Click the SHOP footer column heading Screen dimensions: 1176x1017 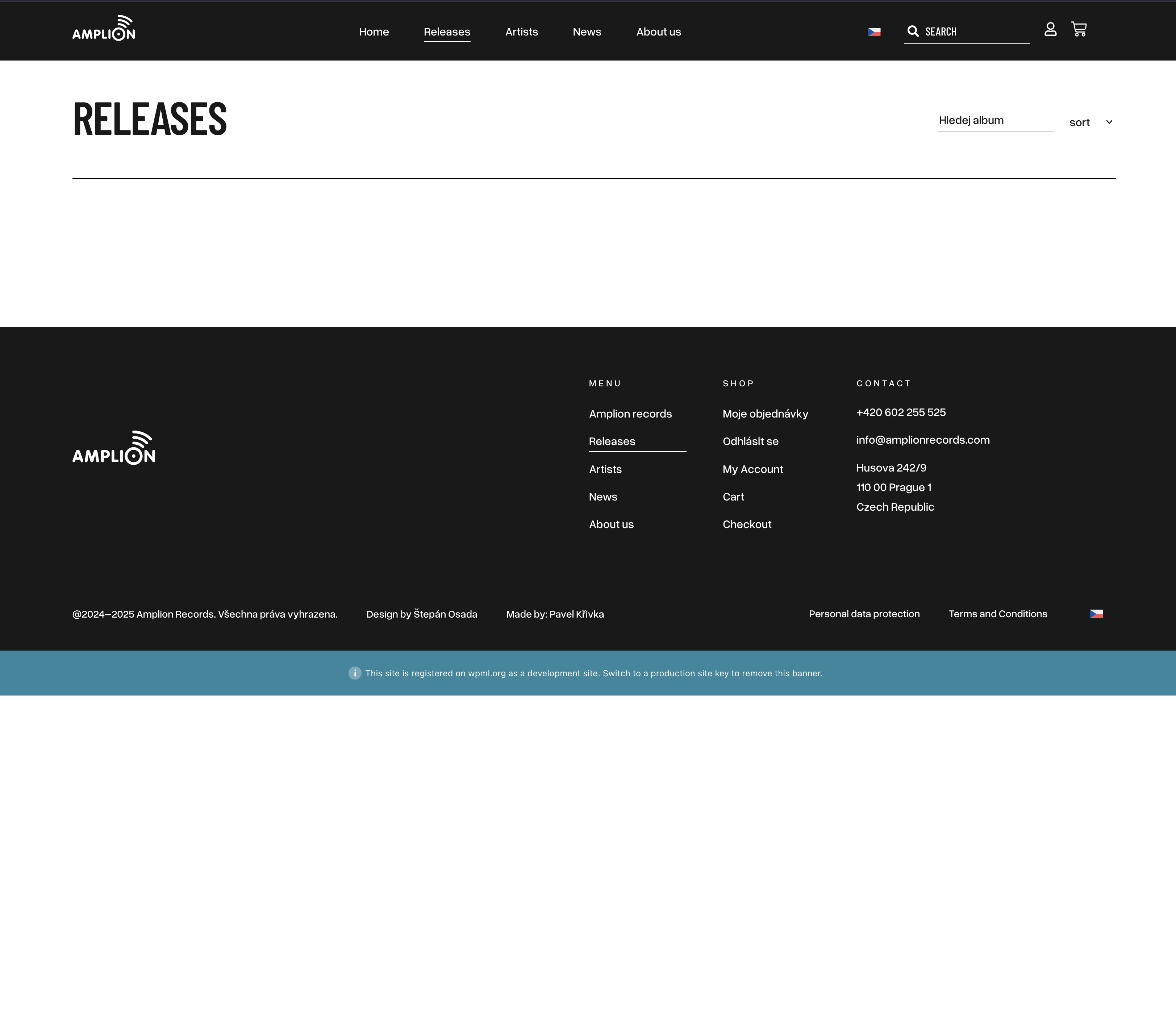click(x=738, y=383)
